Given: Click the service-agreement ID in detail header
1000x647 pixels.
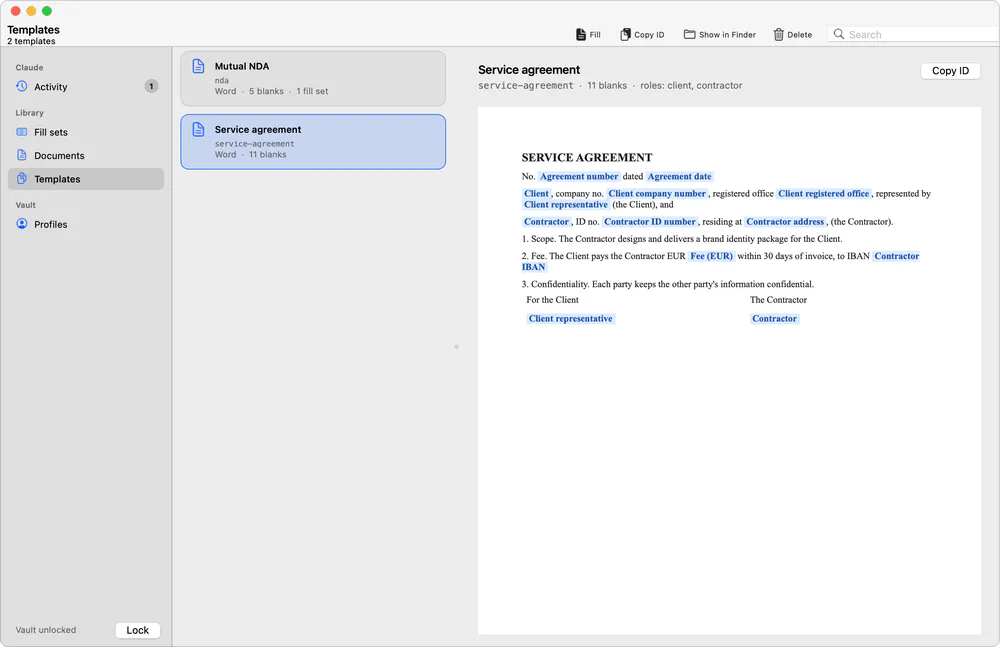Looking at the screenshot, I should [x=526, y=86].
